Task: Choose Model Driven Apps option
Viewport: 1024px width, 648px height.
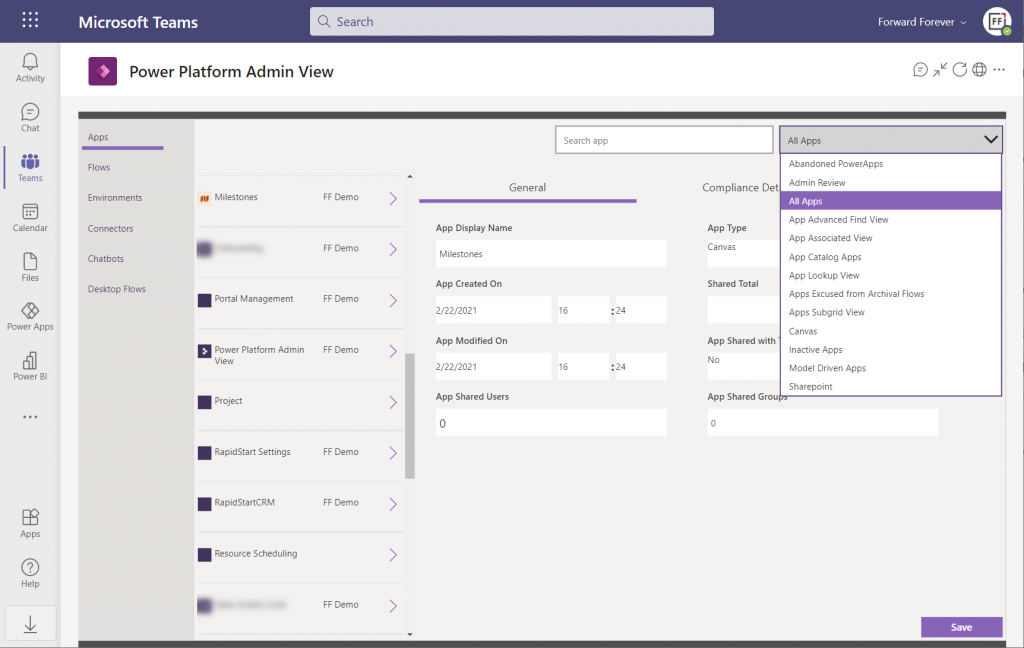Action: pos(891,368)
